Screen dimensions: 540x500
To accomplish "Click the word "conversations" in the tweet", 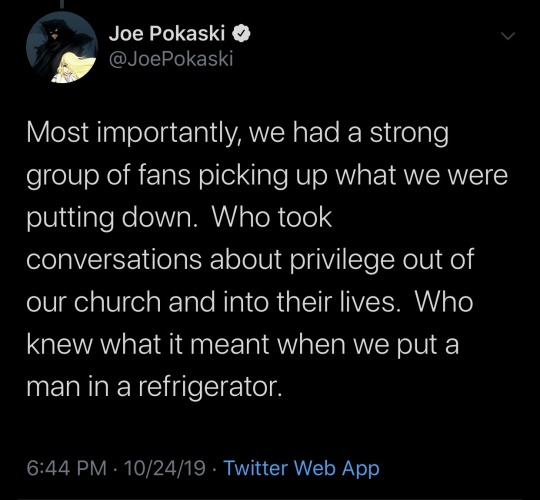I will click(114, 260).
